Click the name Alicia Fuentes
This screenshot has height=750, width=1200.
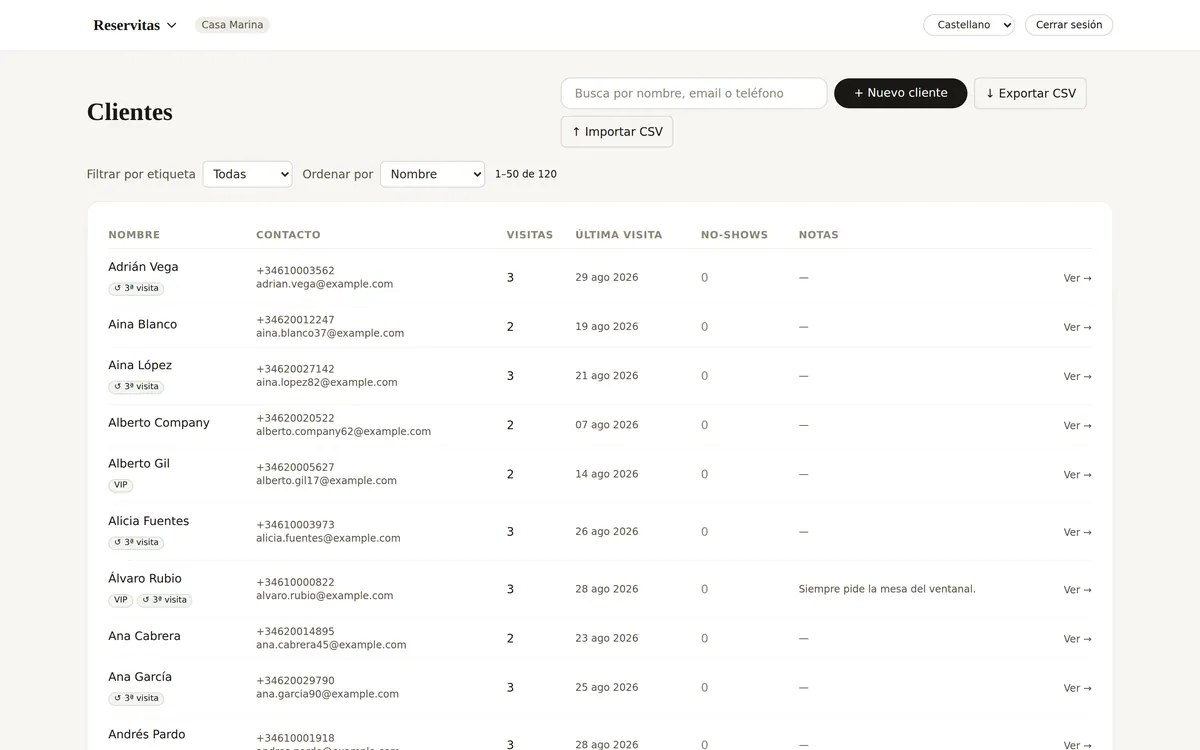pyautogui.click(x=148, y=521)
